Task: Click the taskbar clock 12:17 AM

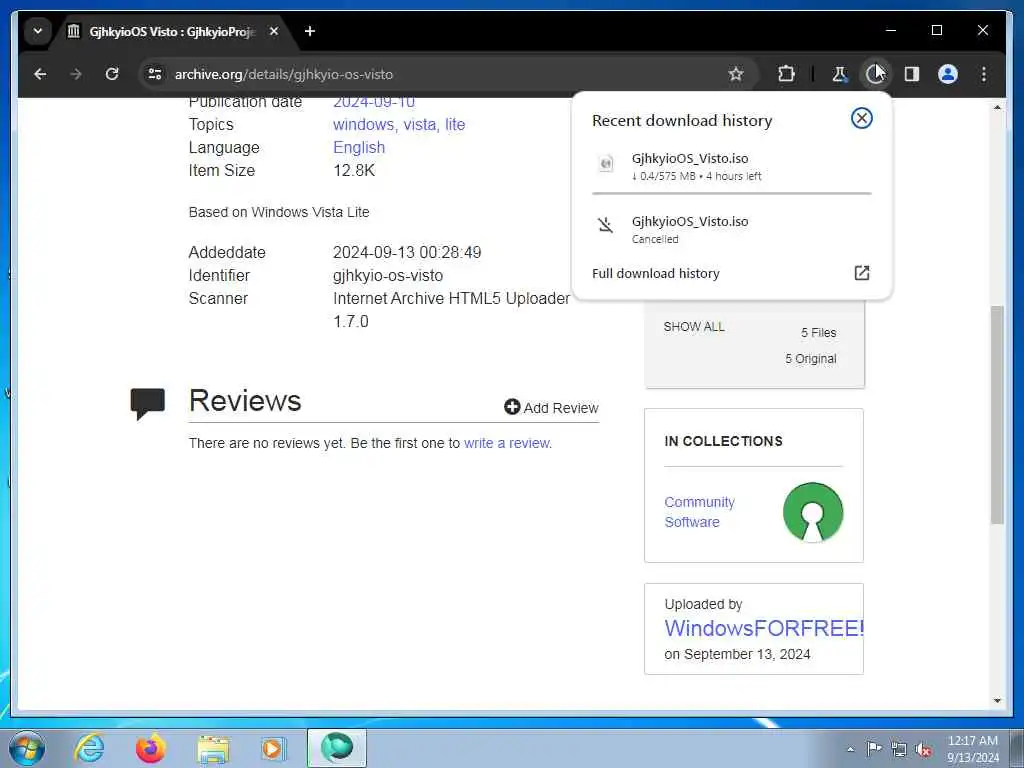Action: [x=972, y=741]
